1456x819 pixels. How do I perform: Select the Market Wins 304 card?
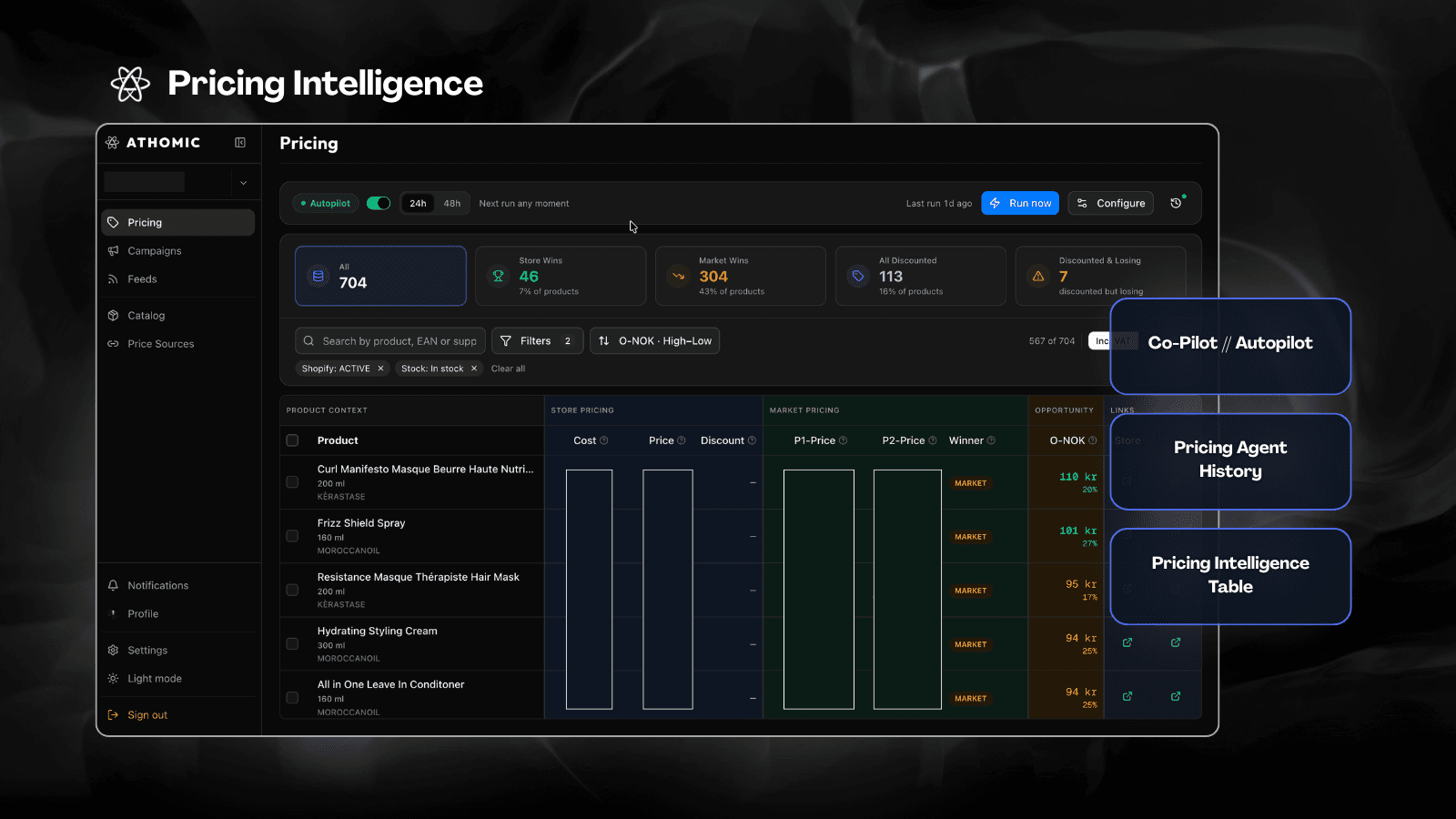point(741,276)
